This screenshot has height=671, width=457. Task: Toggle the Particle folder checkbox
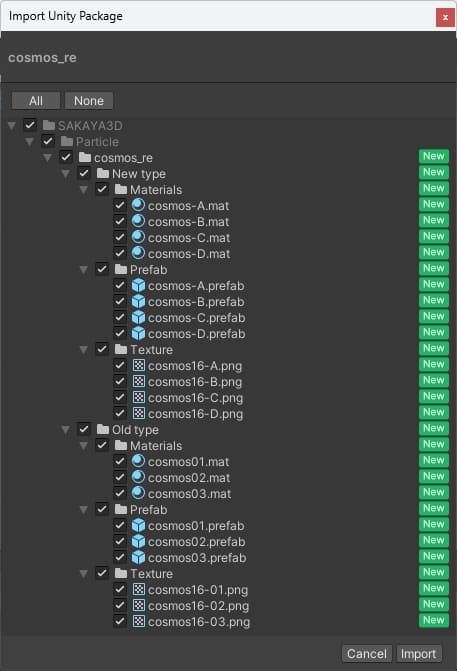click(48, 141)
